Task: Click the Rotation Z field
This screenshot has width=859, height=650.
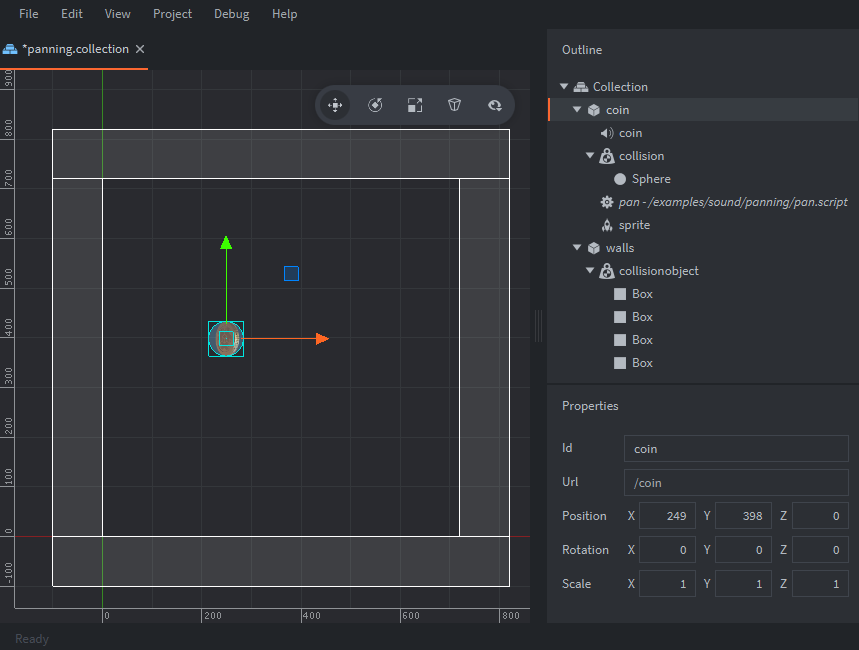Action: 820,550
